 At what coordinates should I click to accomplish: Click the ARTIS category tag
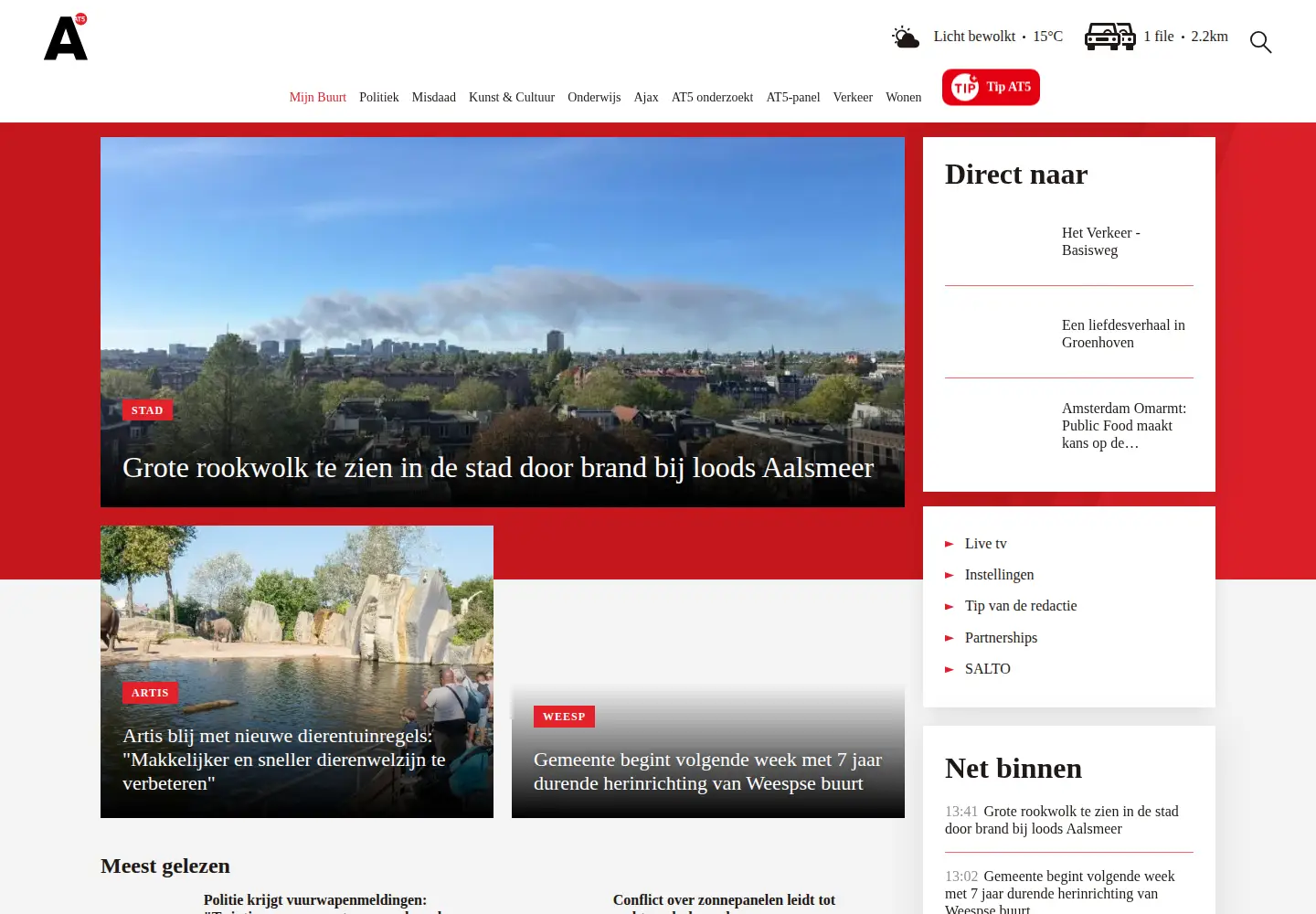150,693
